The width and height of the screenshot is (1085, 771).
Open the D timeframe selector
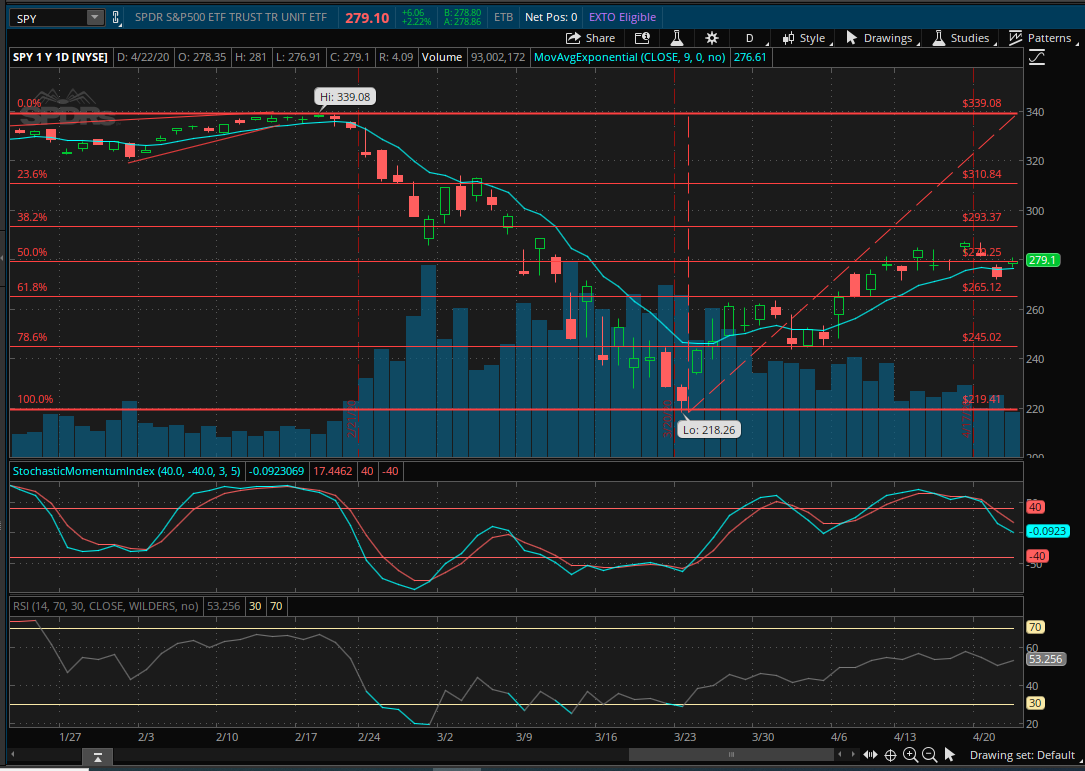pos(749,38)
